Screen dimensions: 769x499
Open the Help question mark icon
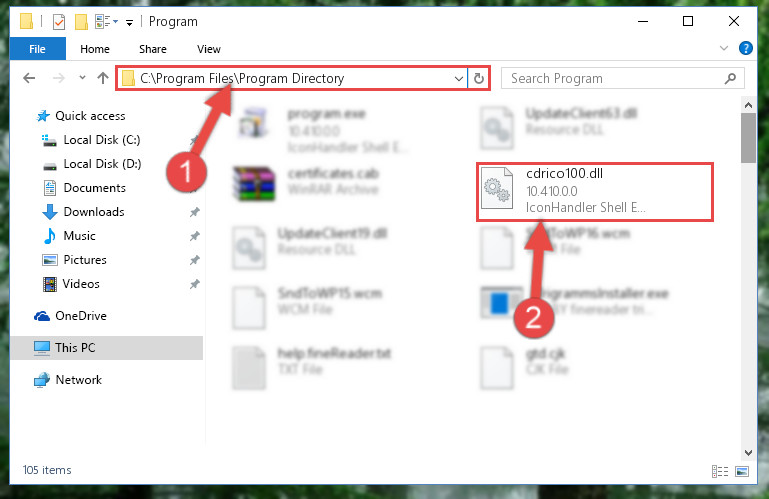745,48
